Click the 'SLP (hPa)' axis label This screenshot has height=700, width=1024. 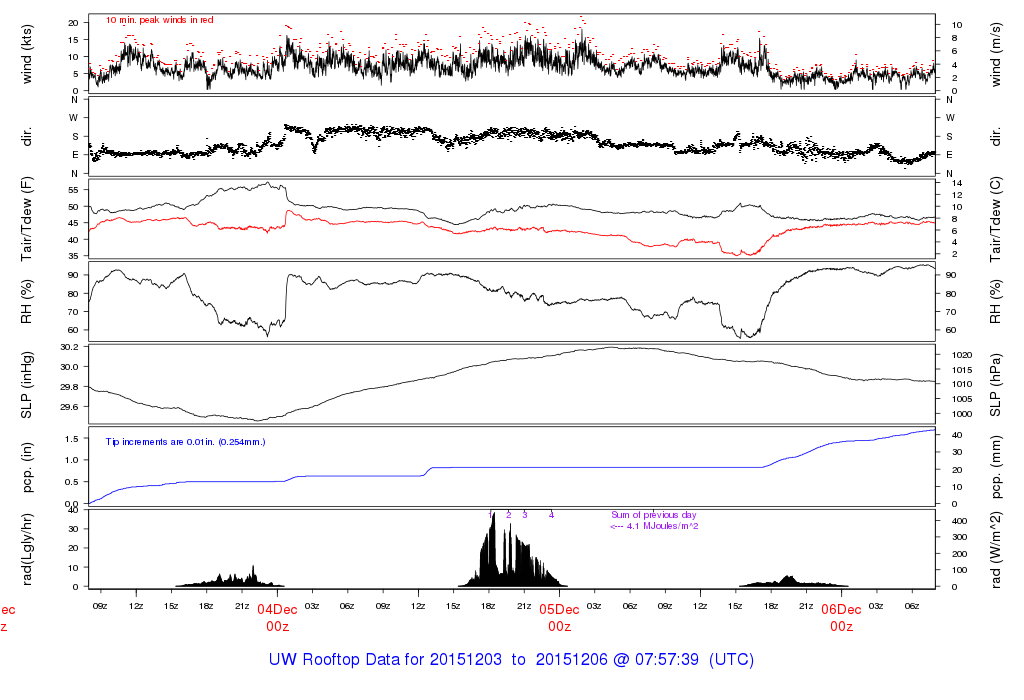(995, 385)
